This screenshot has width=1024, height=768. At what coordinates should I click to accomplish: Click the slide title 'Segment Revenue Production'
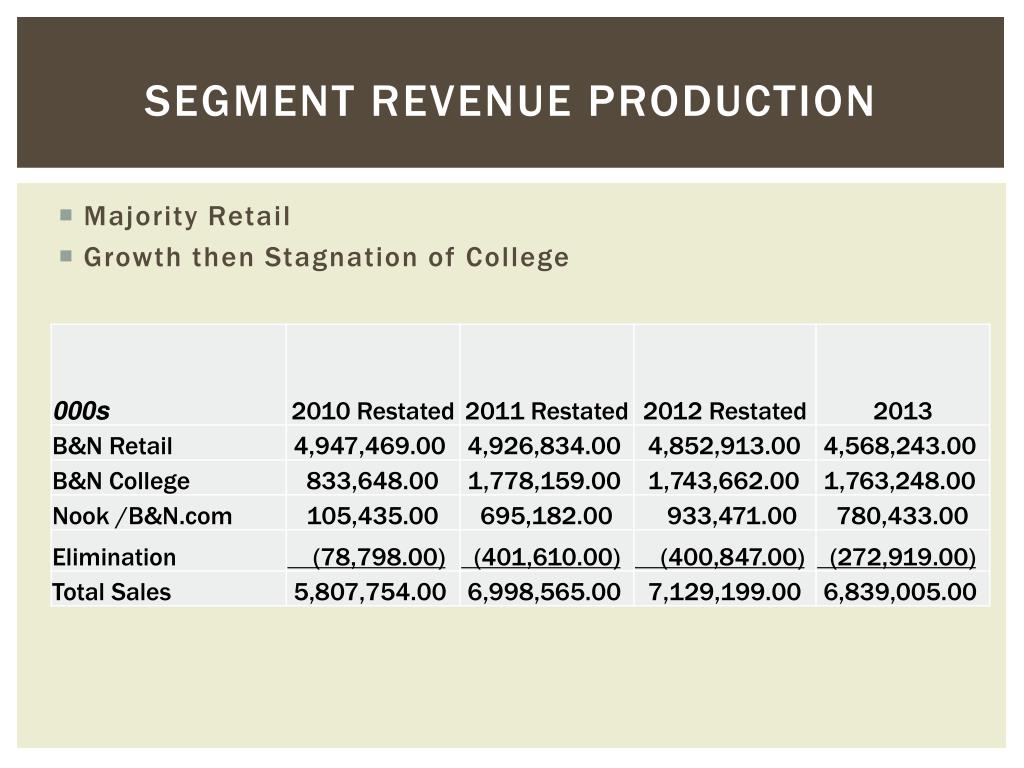click(509, 101)
